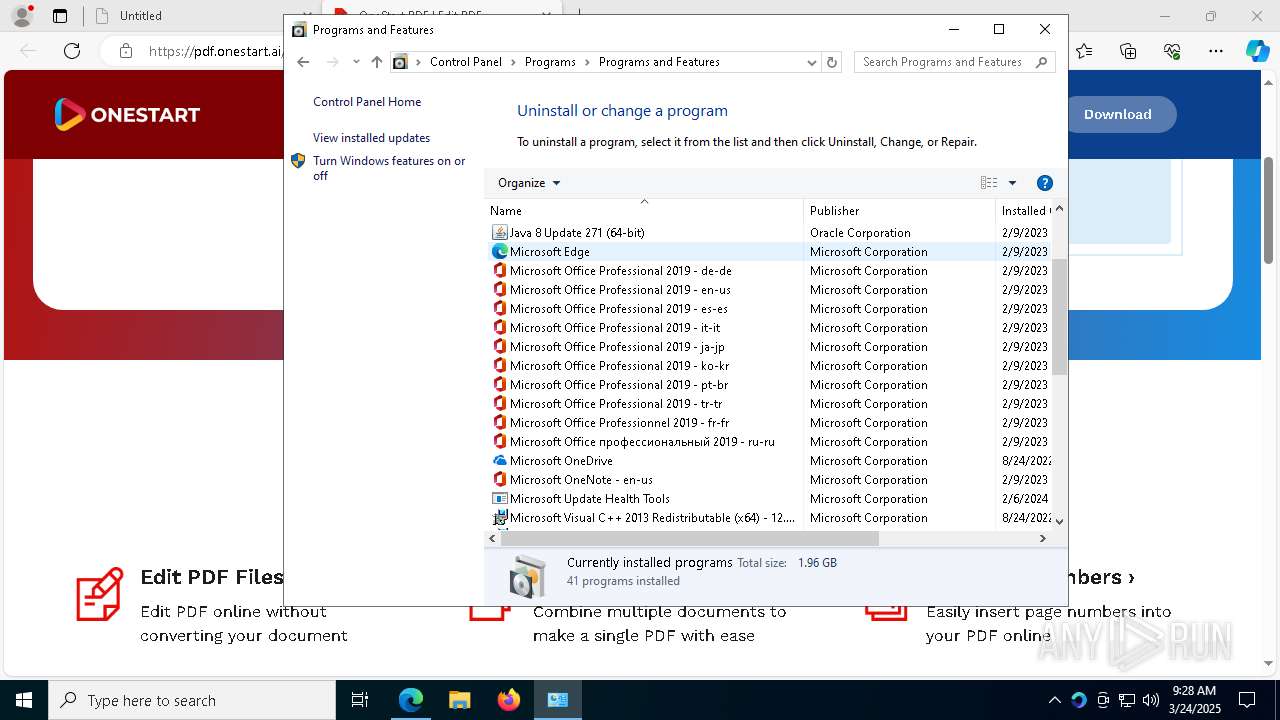Click the change view icon

coord(989,183)
